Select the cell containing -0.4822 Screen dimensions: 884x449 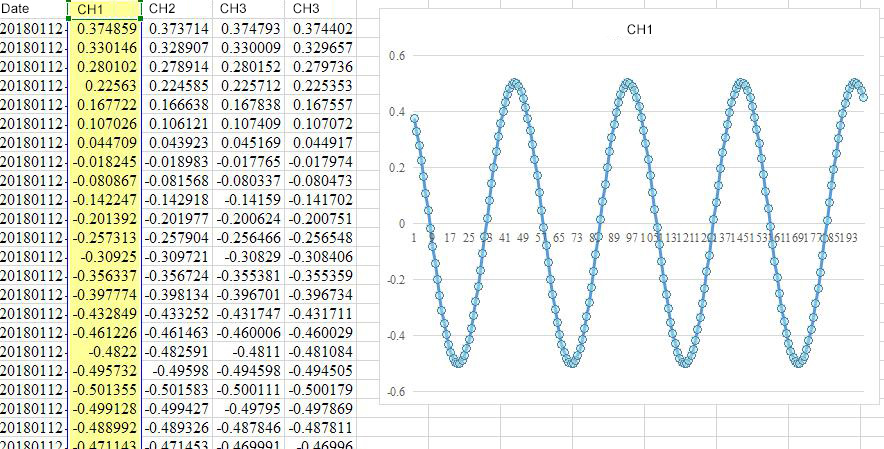pyautogui.click(x=105, y=351)
